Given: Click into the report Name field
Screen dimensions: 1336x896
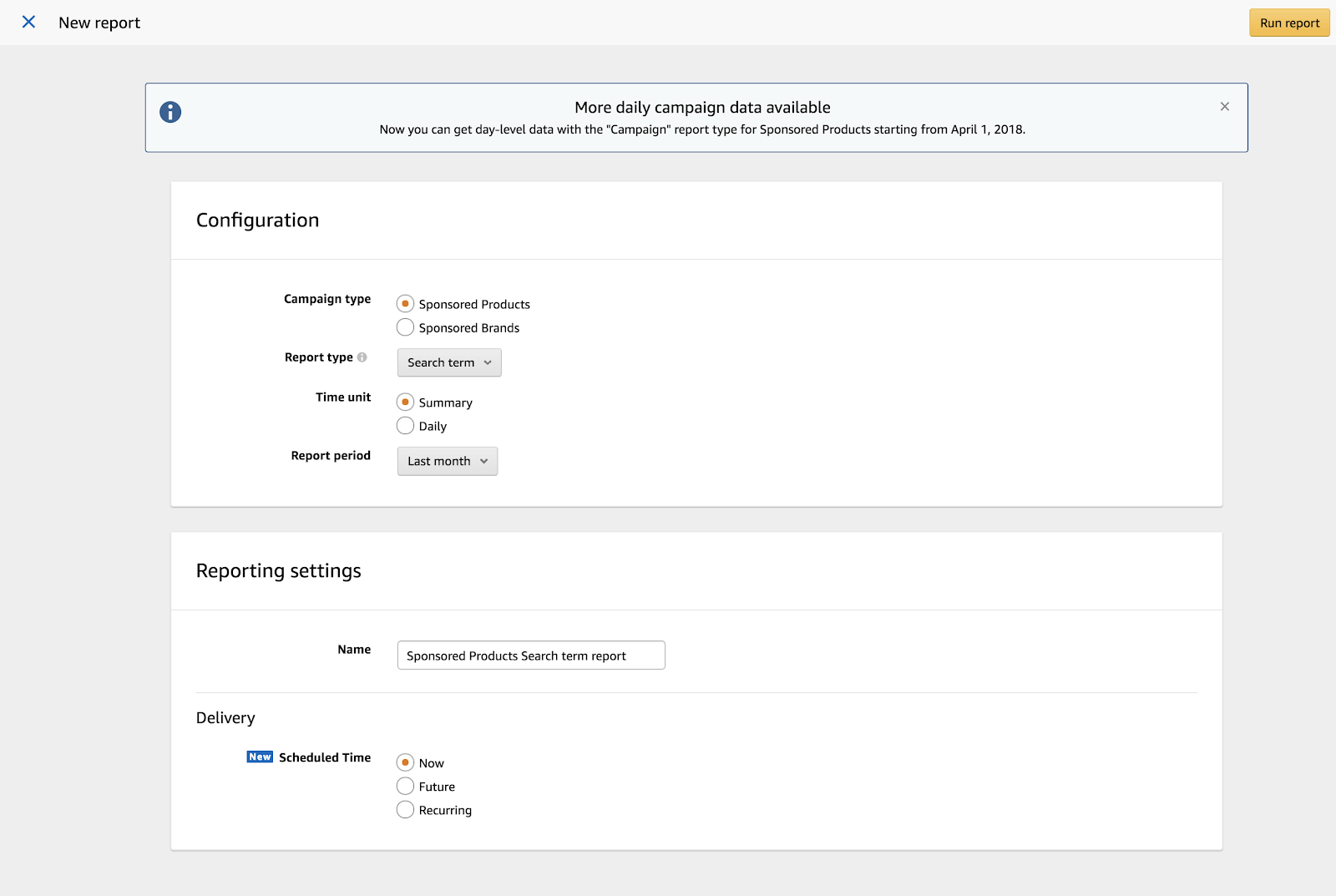Looking at the screenshot, I should pos(531,656).
